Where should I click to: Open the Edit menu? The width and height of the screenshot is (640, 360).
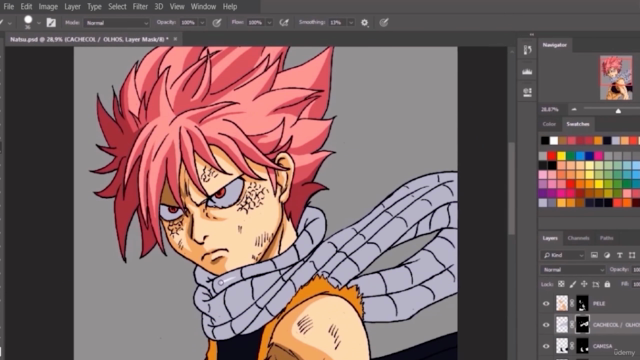(x=26, y=7)
